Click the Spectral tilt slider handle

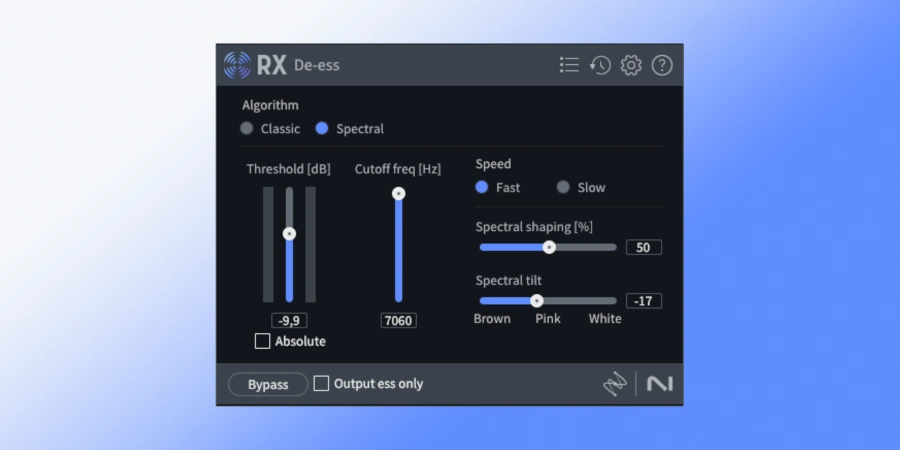tap(536, 300)
